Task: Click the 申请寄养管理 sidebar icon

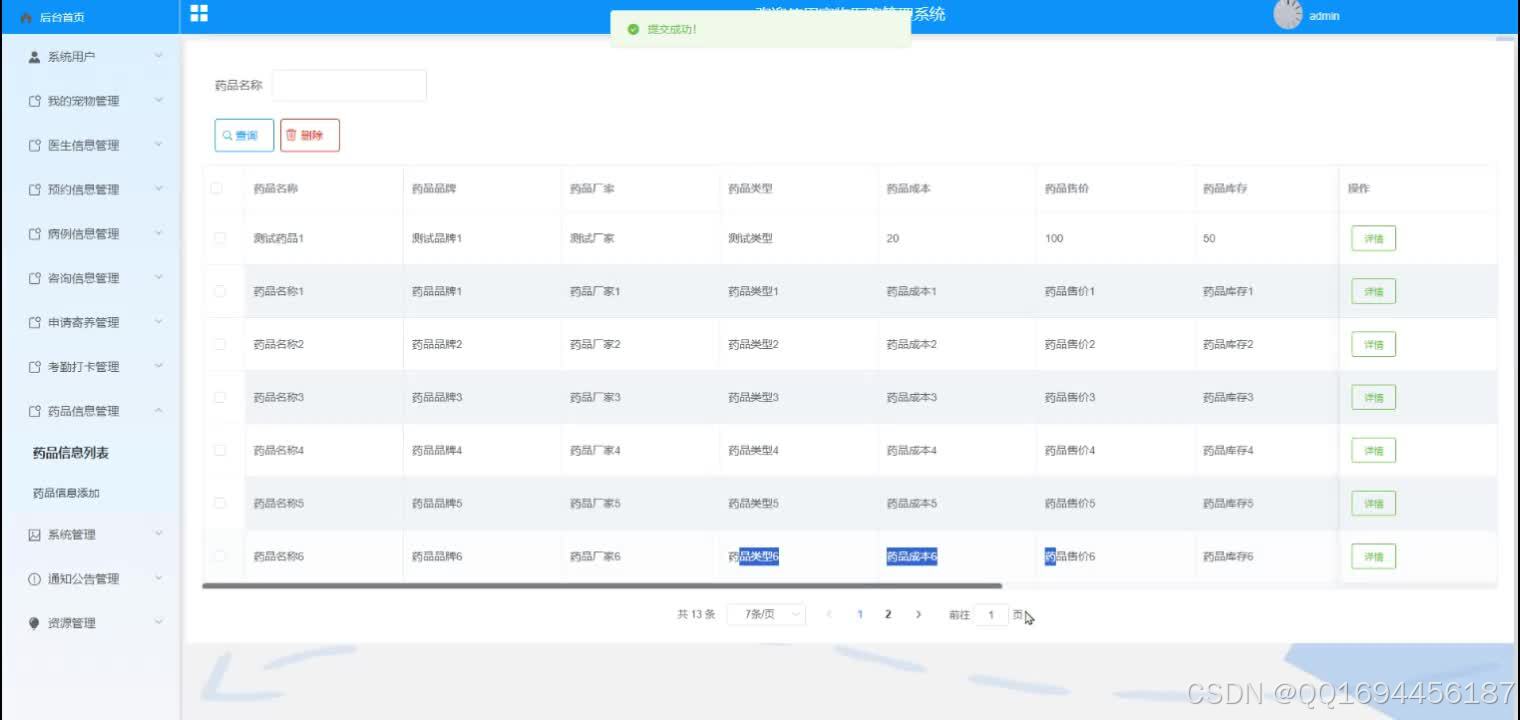Action: [x=35, y=322]
